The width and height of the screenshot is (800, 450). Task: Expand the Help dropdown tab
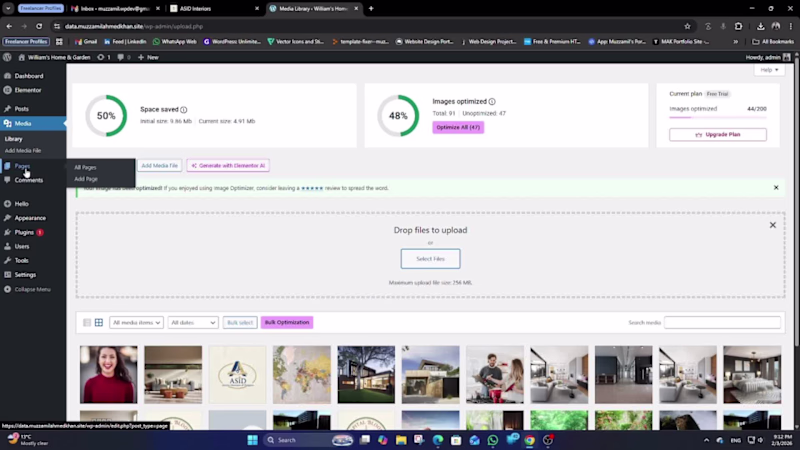[x=769, y=70]
